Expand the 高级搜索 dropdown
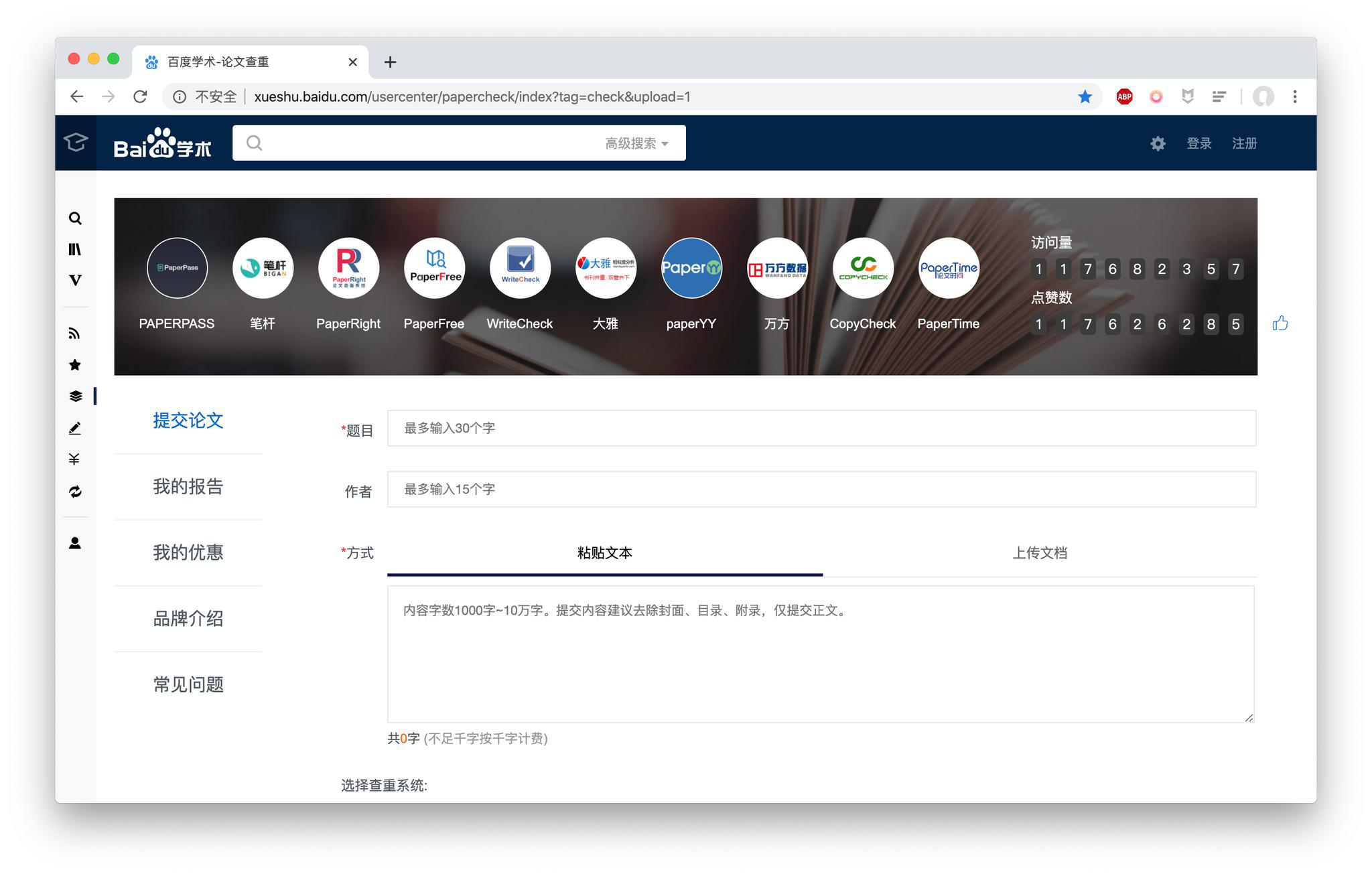Image resolution: width=1372 pixels, height=876 pixels. click(x=636, y=143)
